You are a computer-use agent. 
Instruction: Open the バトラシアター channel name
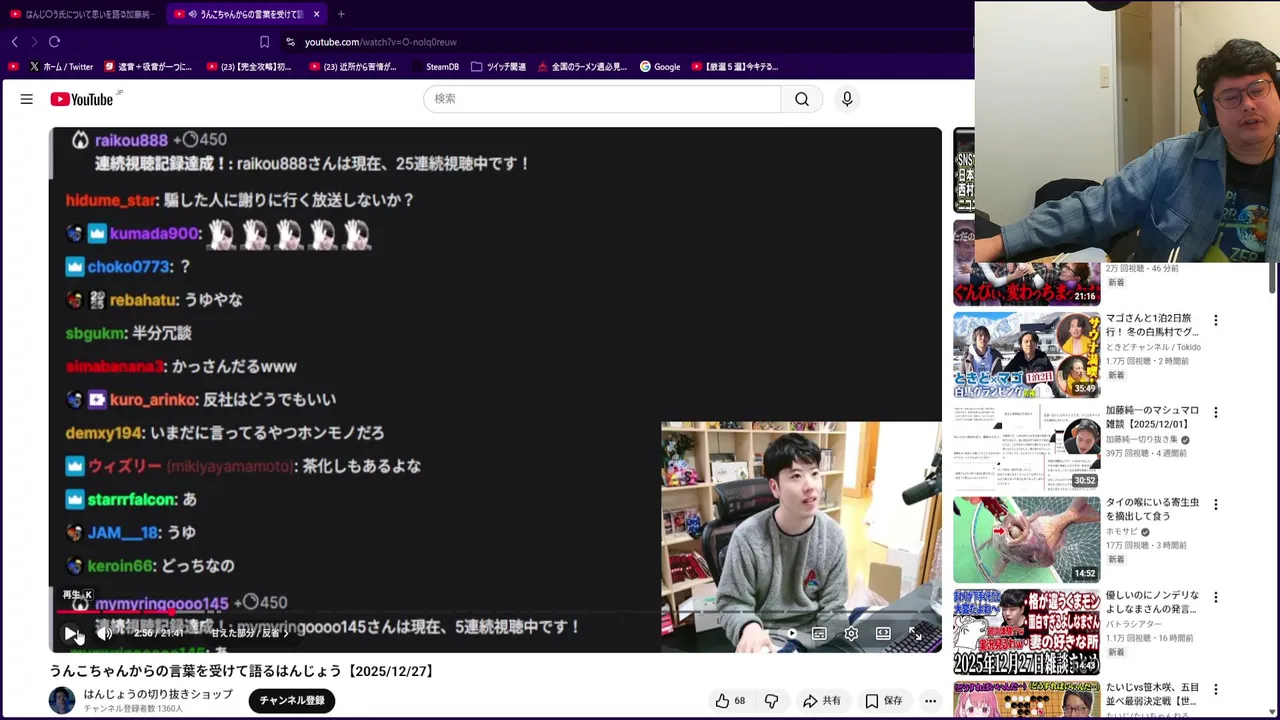(1134, 624)
